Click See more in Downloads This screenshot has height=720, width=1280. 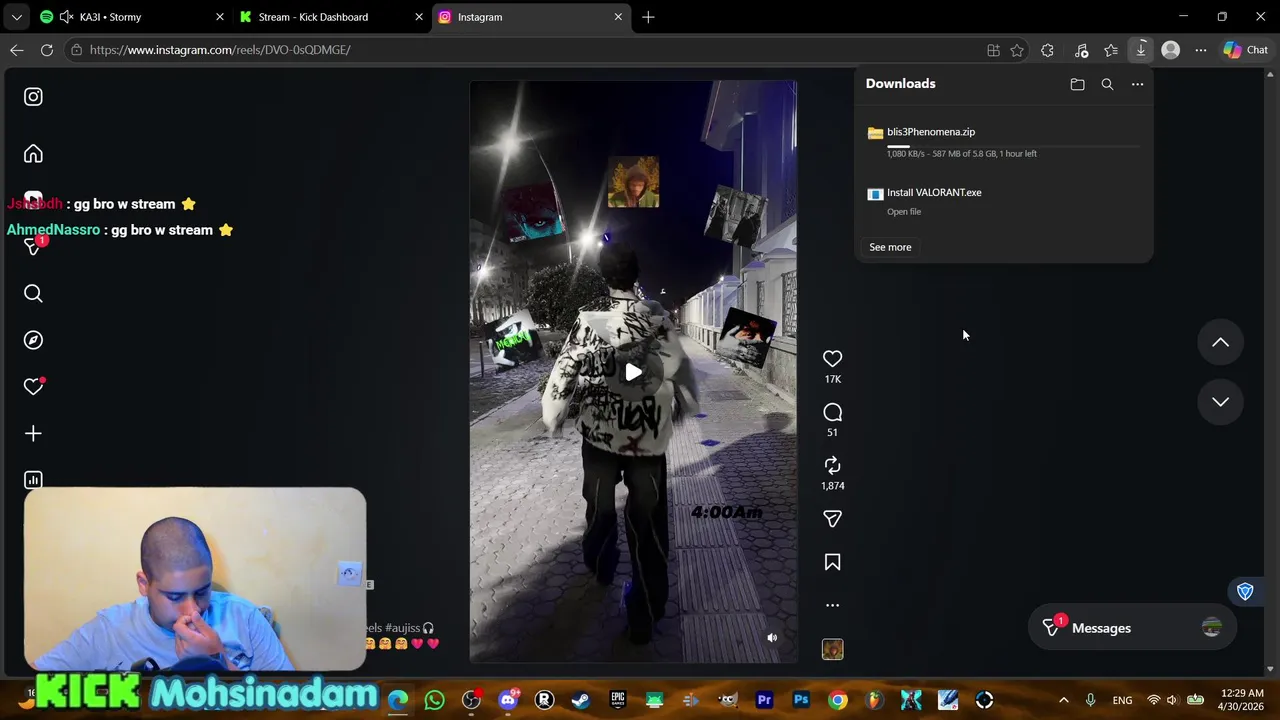click(890, 247)
